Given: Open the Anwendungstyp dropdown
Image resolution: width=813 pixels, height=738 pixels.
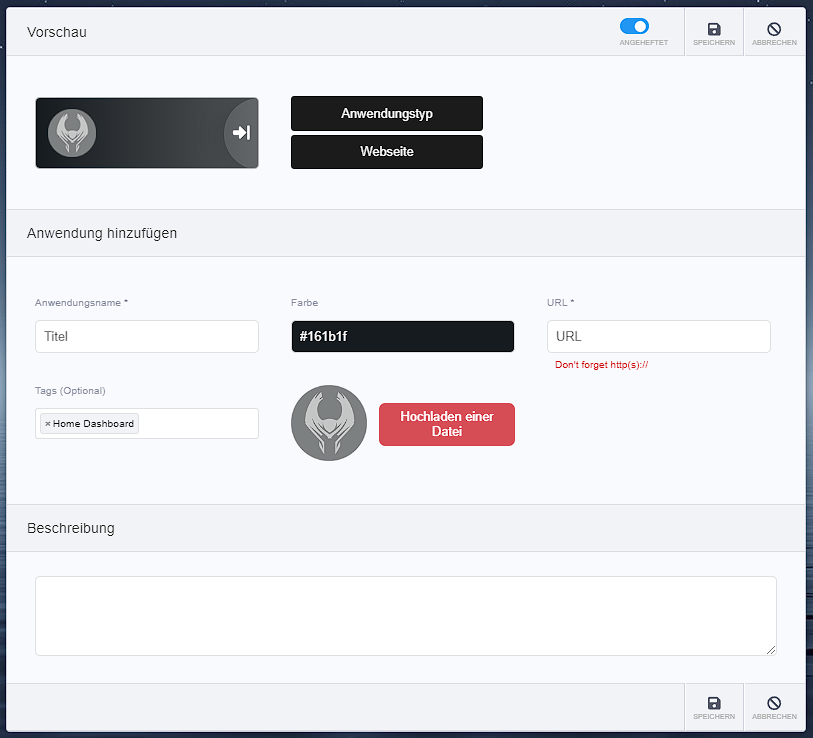Looking at the screenshot, I should tap(386, 114).
